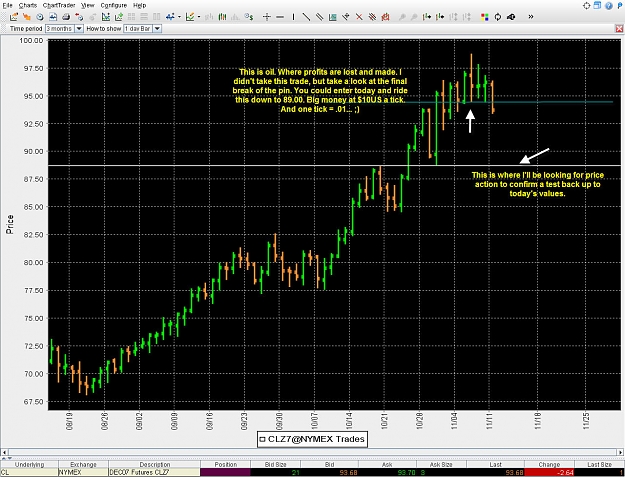Screen dimensions: 625x477
Task: Click the teal chart area icon
Action: click(332, 17)
